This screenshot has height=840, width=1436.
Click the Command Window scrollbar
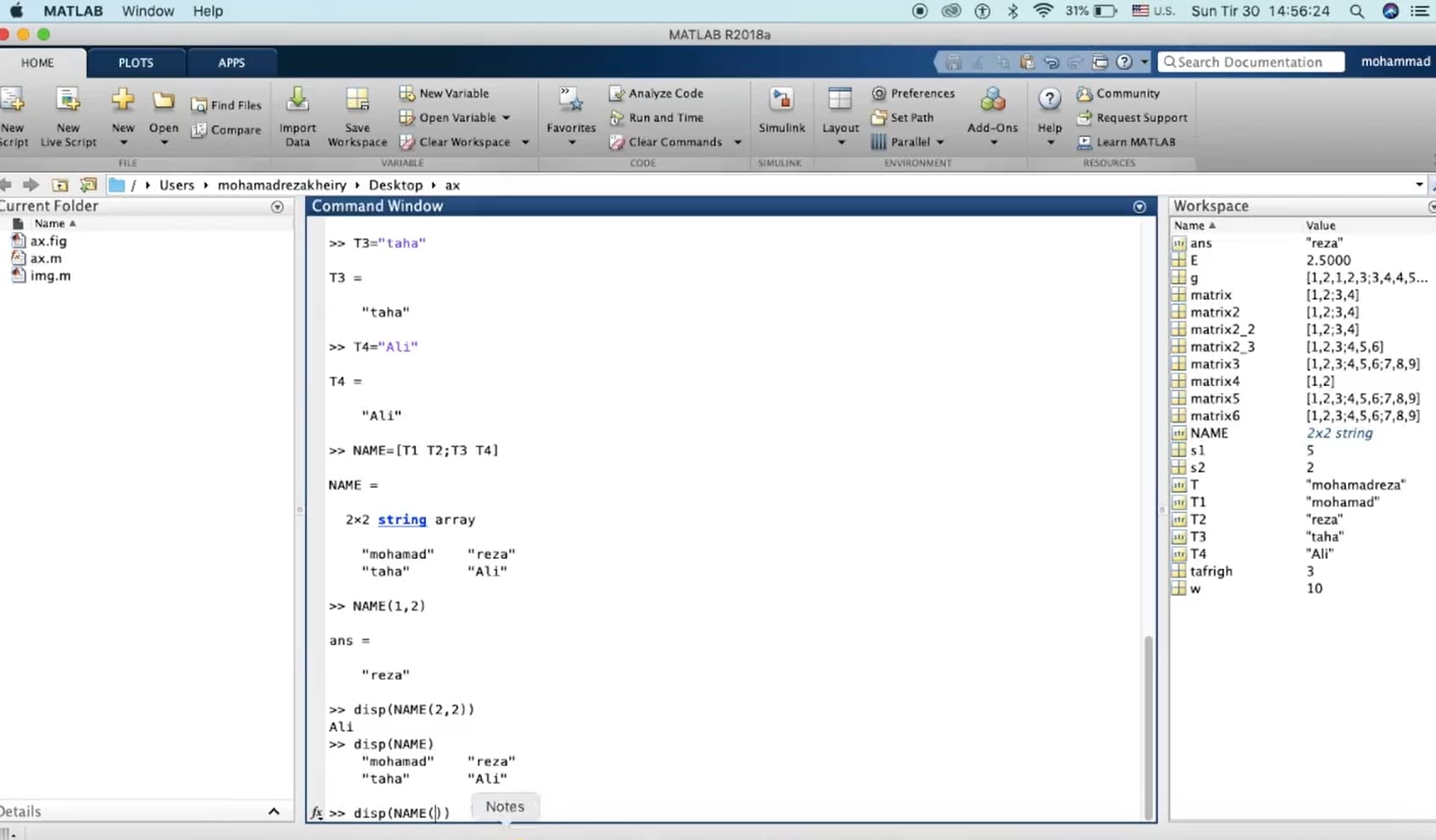1149,727
